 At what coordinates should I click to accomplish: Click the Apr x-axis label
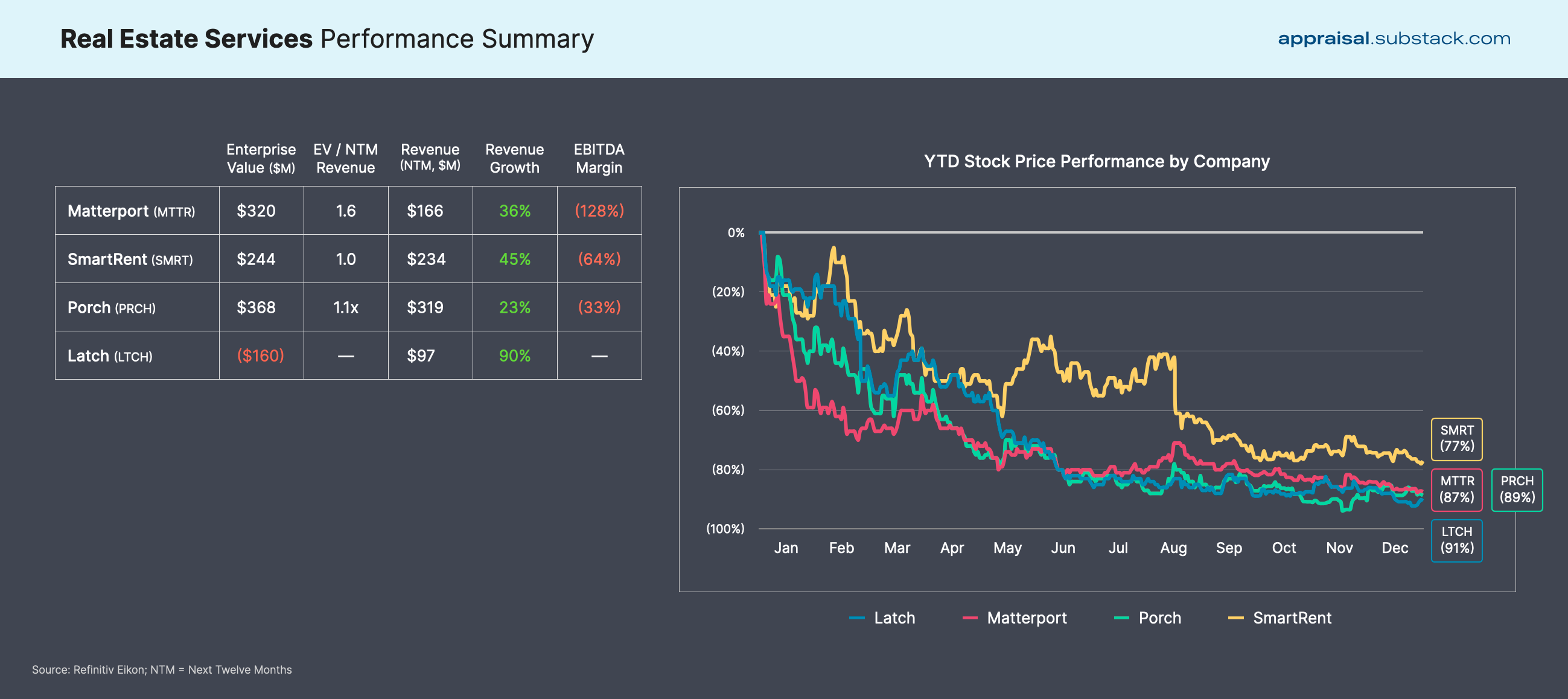pos(952,548)
